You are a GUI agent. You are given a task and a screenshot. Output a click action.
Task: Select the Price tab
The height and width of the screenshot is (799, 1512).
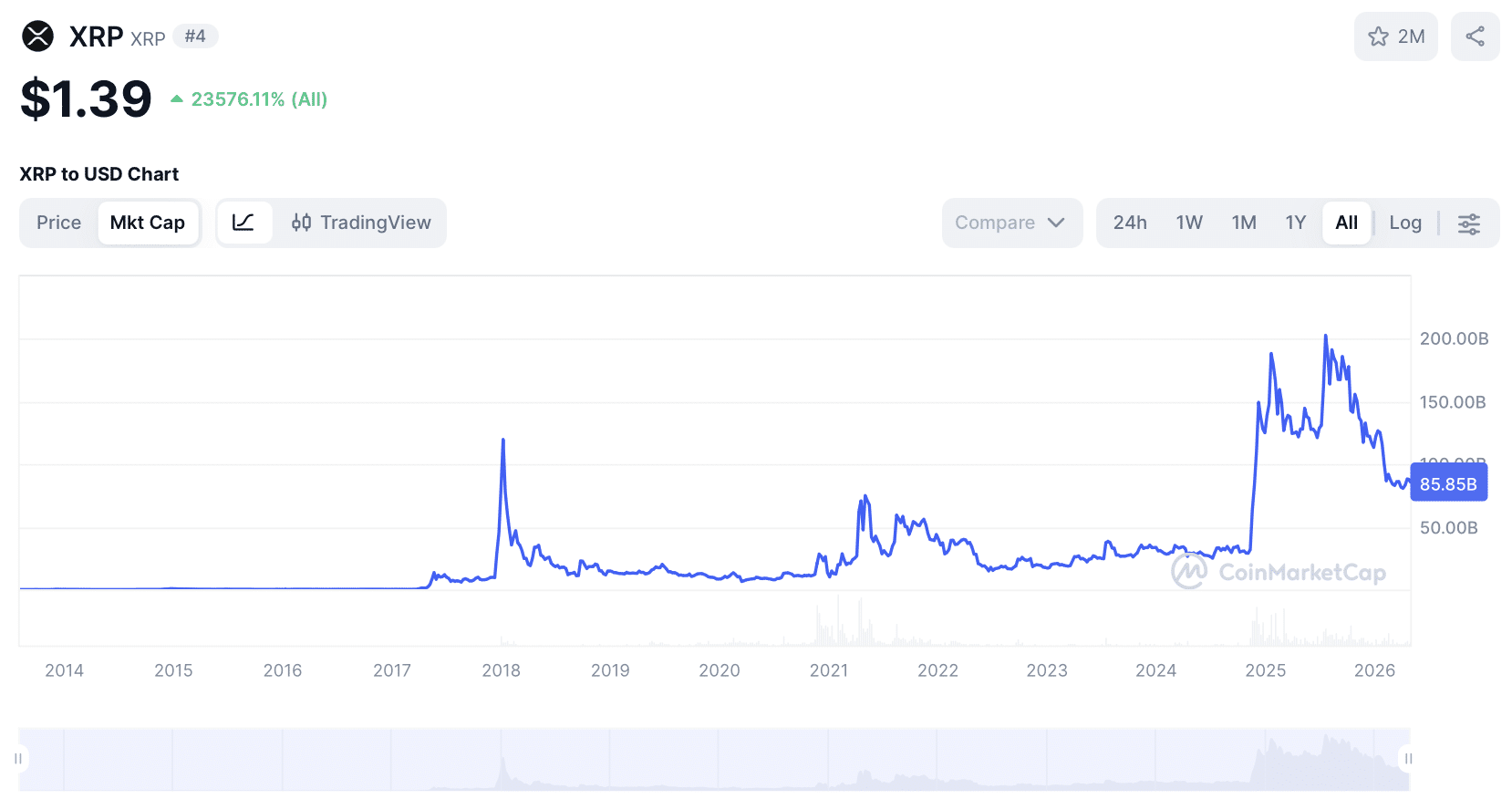coord(59,223)
